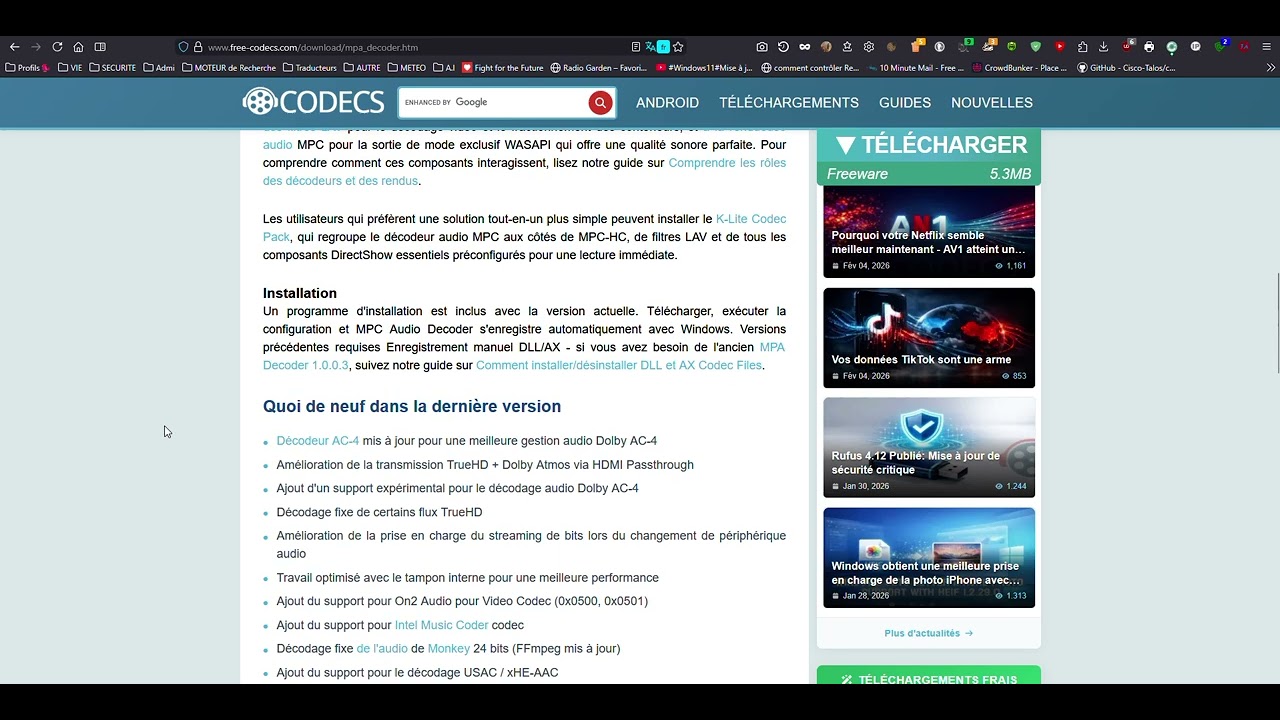Open the Admi bookmarks folder
The width and height of the screenshot is (1280, 720).
click(x=159, y=68)
